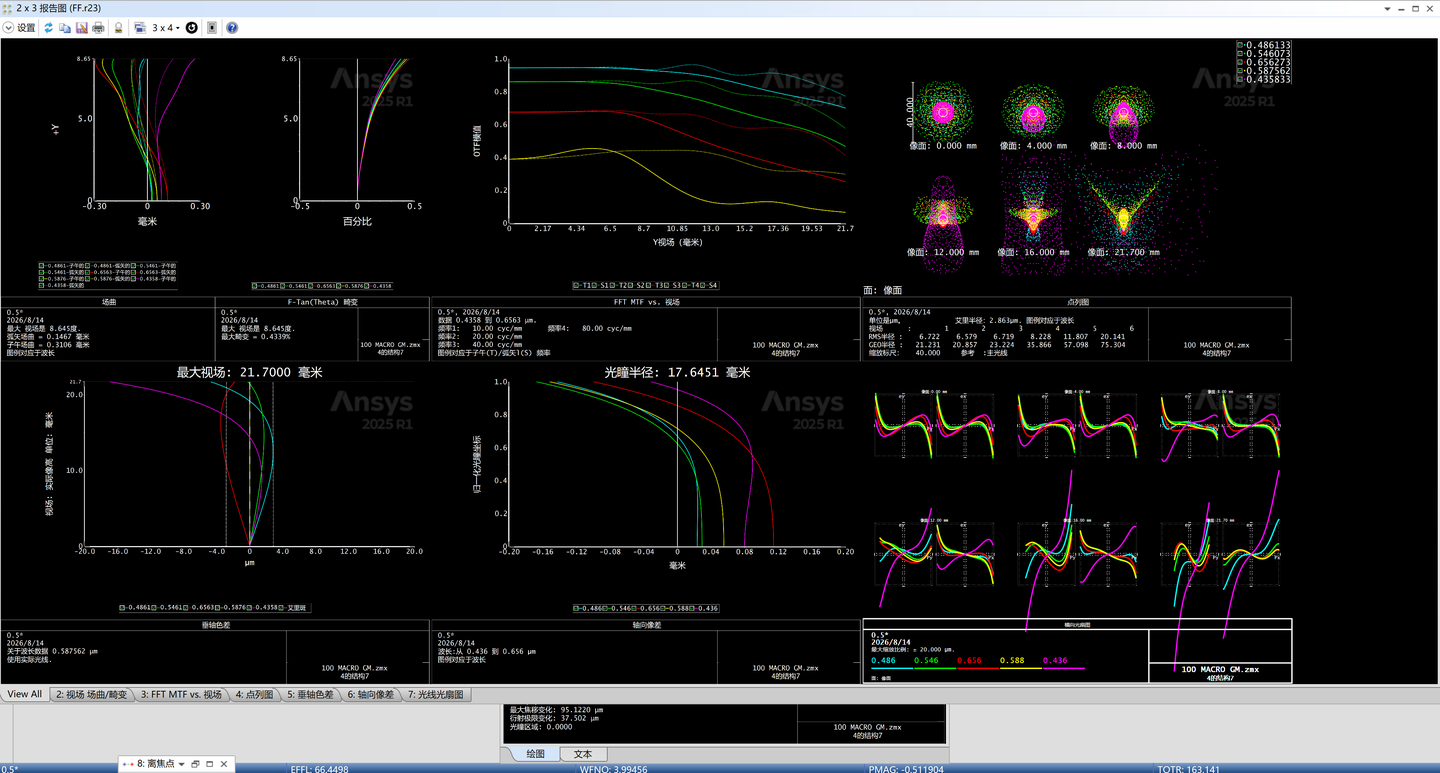Toggle 0.435833 wavelength checkbox in spot legend
Screen dimensions: 1440x773
point(1241,79)
